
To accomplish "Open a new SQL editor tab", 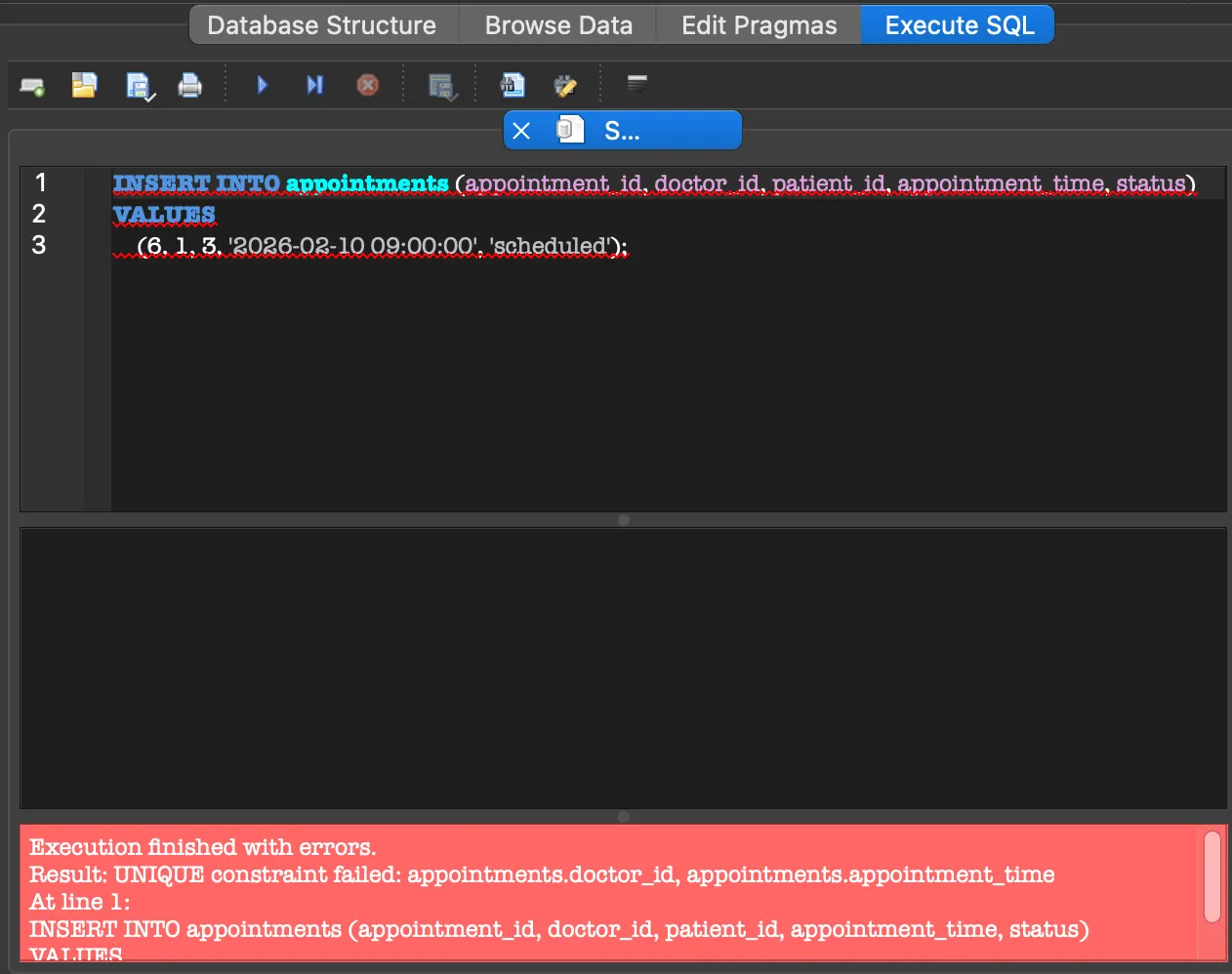I will pyautogui.click(x=32, y=87).
